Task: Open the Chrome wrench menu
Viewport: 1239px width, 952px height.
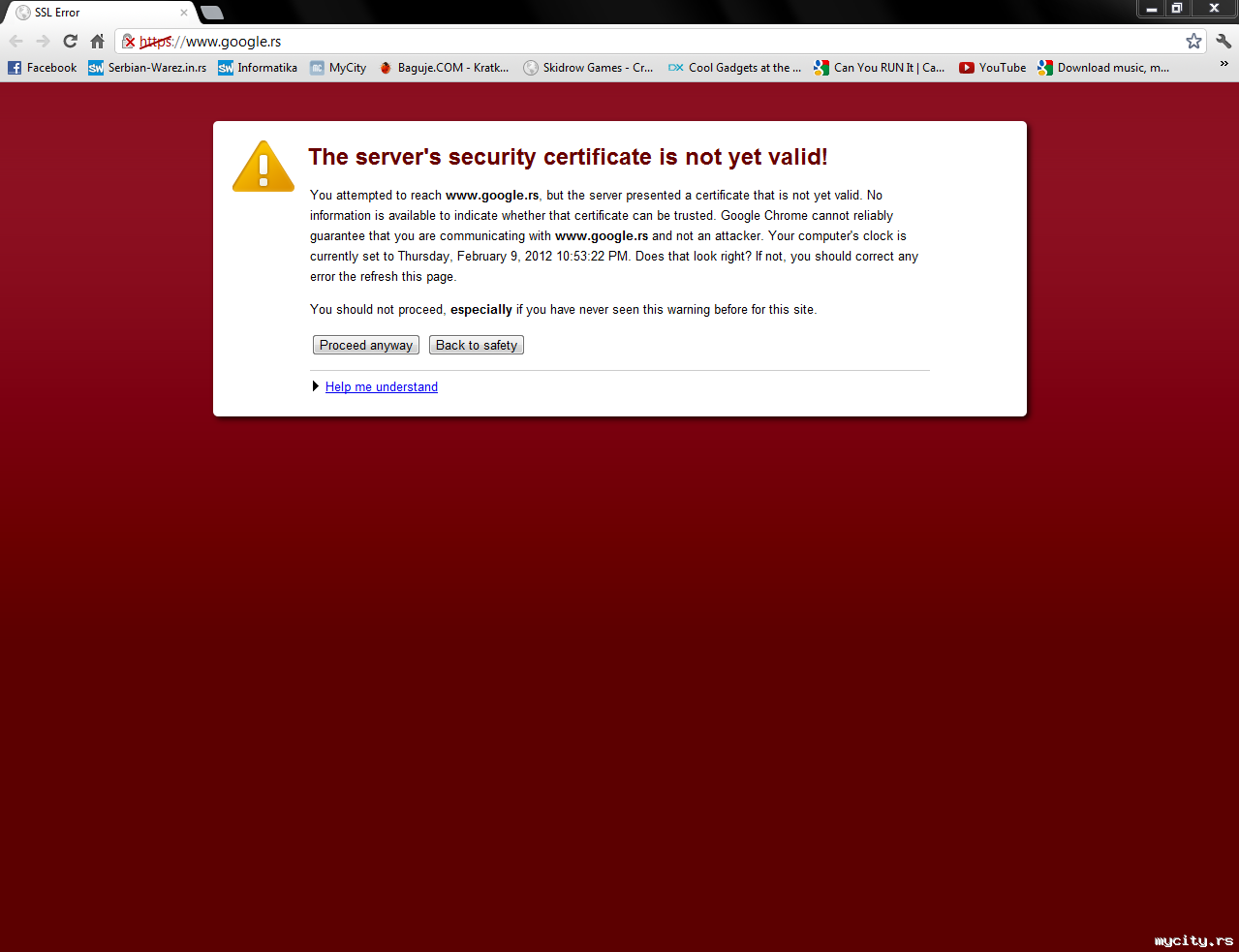Action: (1224, 41)
